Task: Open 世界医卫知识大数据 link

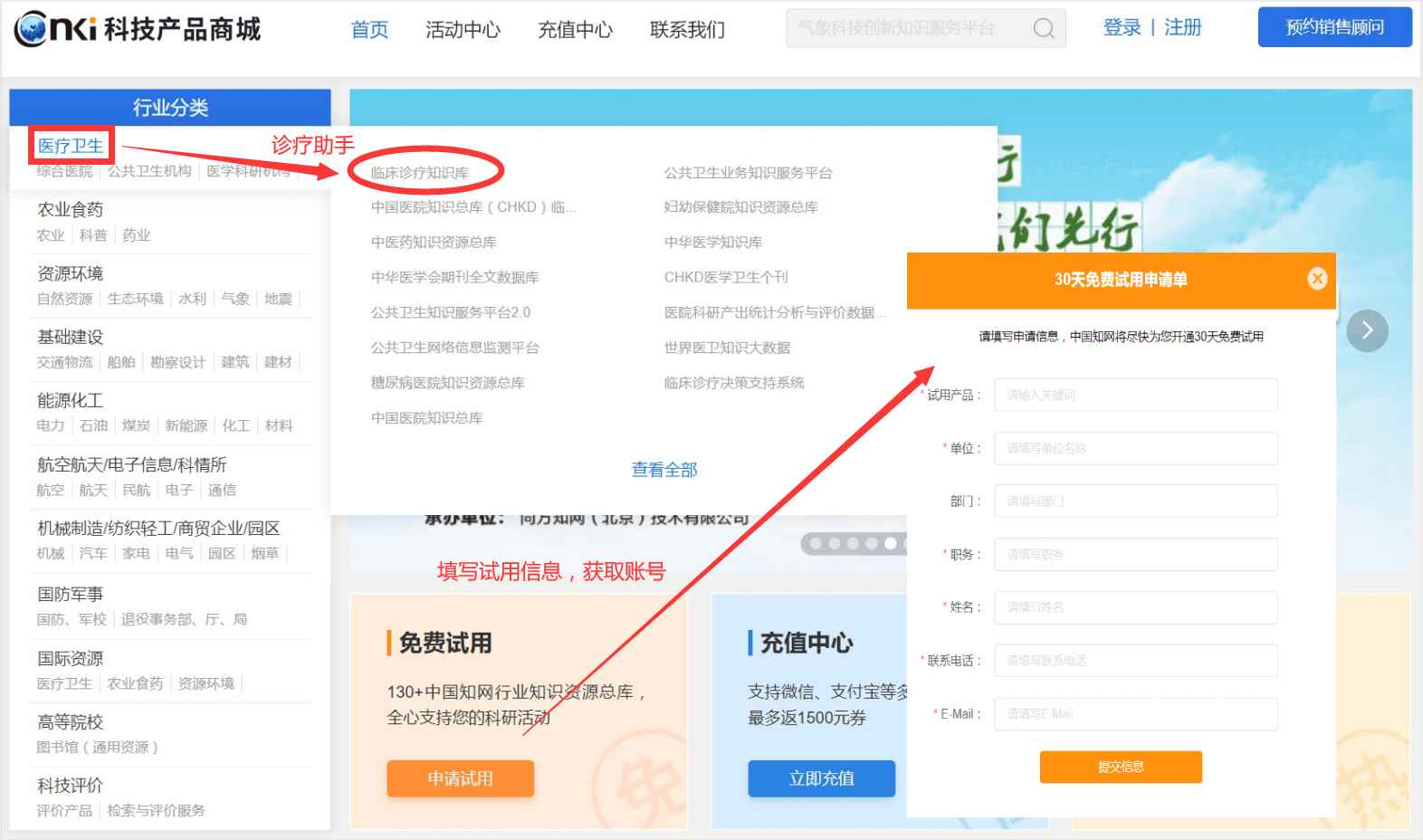Action: point(727,348)
